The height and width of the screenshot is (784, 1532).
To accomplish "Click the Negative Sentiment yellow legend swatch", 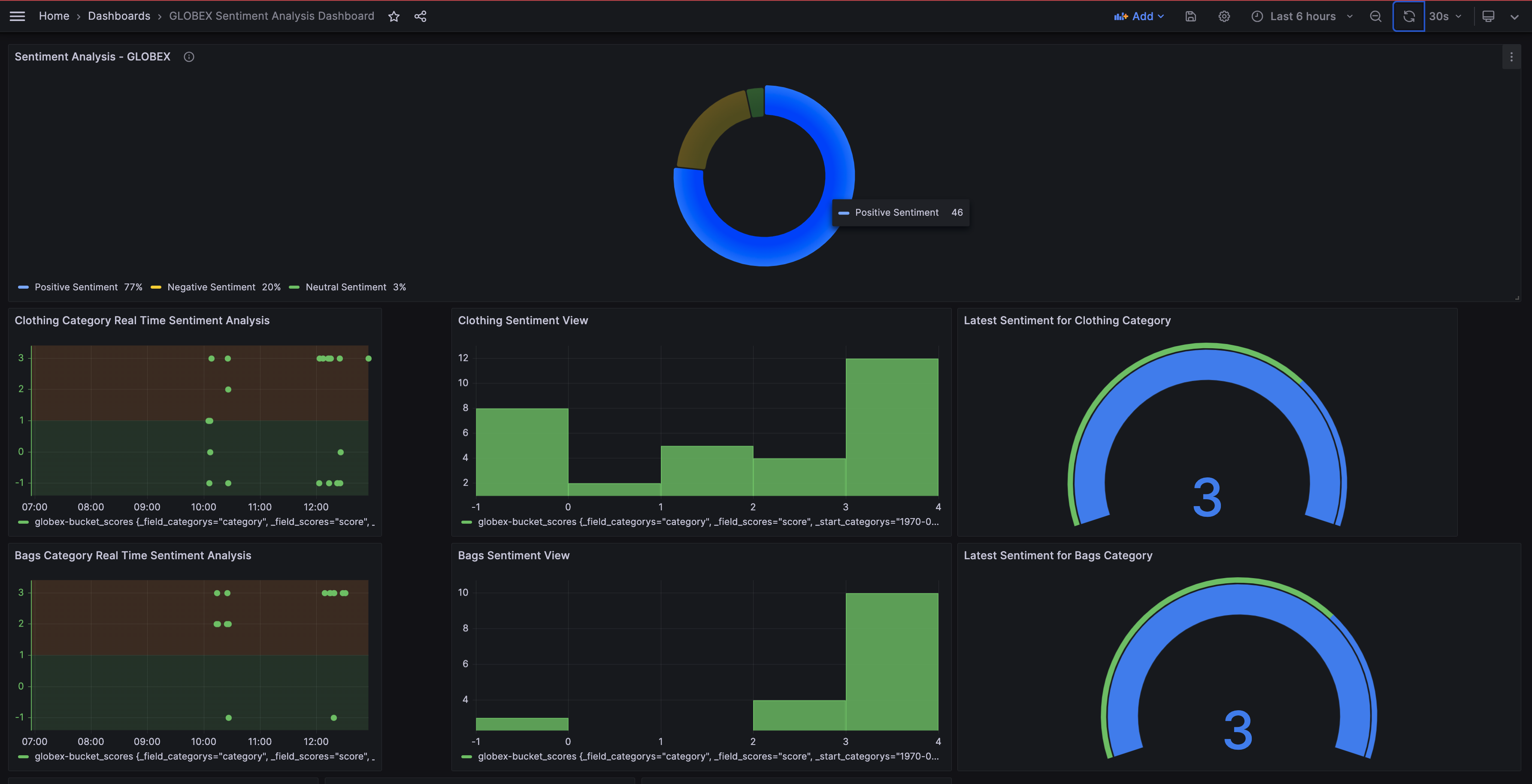I will [156, 287].
